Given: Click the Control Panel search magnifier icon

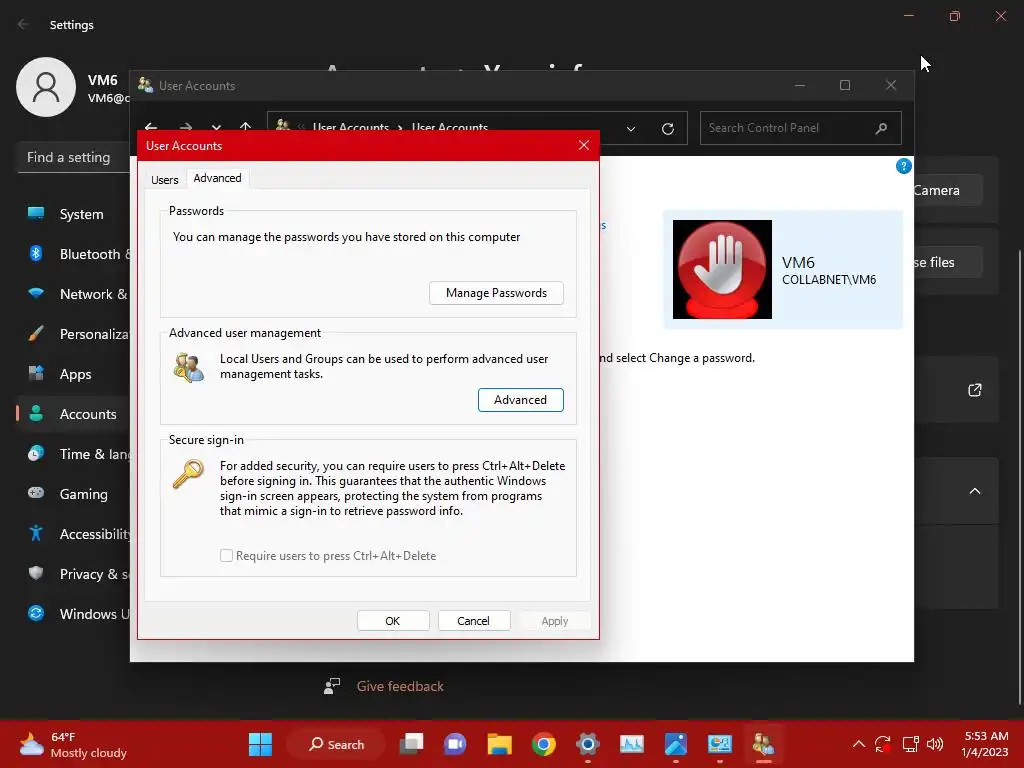Looking at the screenshot, I should pos(881,128).
